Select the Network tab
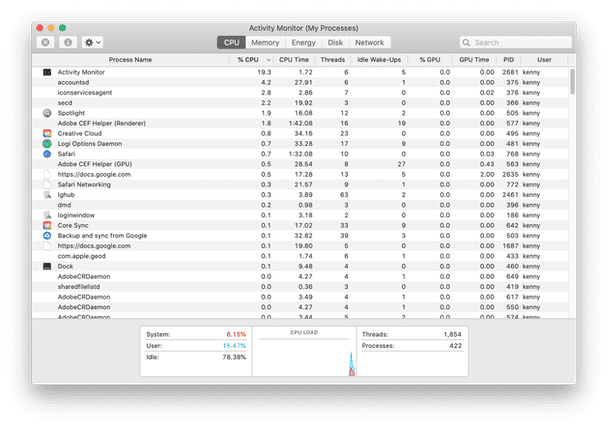The height and width of the screenshot is (427, 608). (369, 43)
